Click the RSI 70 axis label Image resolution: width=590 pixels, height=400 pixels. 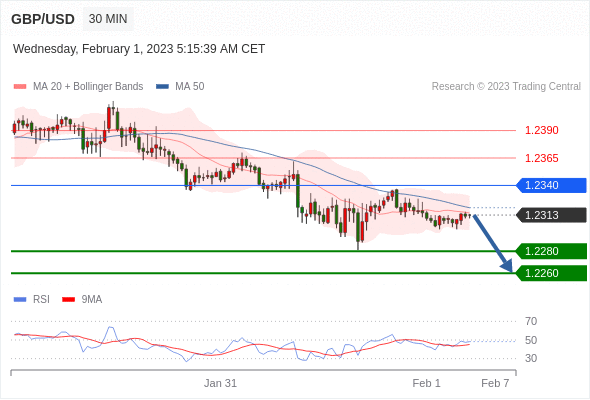[531, 321]
